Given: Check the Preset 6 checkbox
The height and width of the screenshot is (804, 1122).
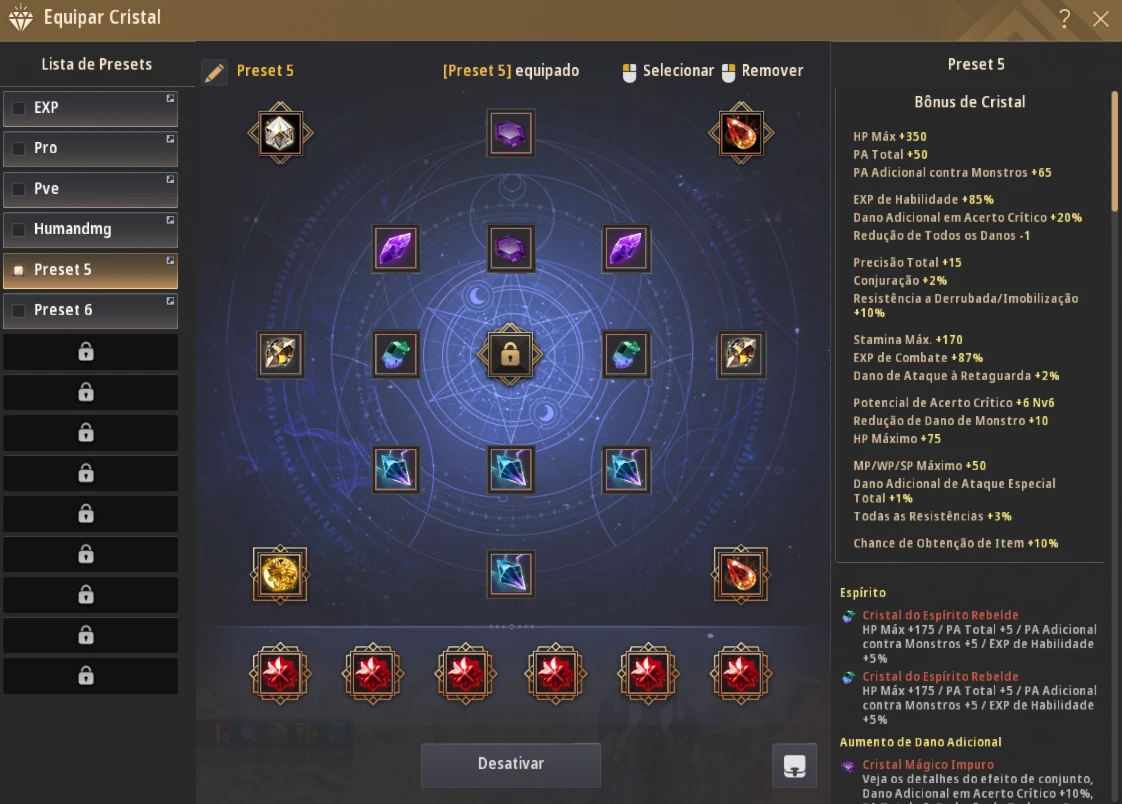Looking at the screenshot, I should [19, 310].
